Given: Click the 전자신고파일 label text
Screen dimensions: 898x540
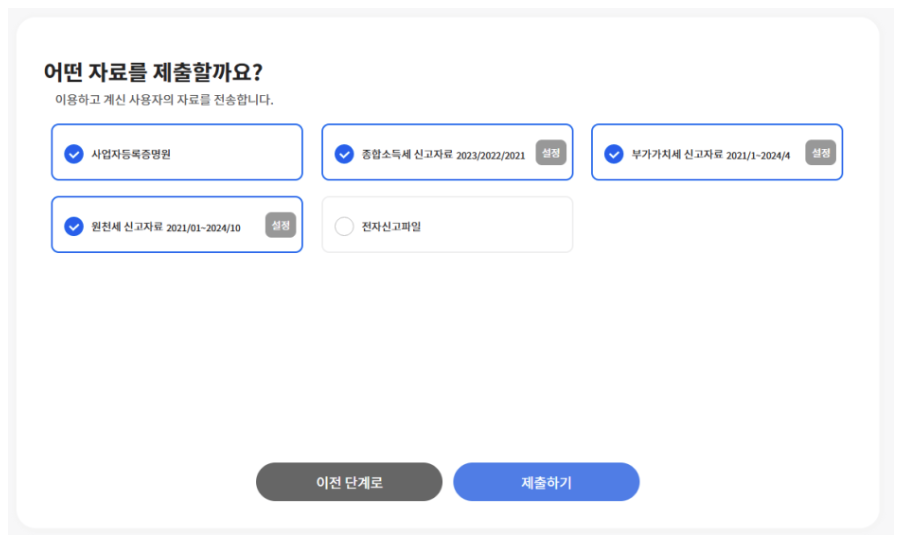Looking at the screenshot, I should pyautogui.click(x=391, y=226).
